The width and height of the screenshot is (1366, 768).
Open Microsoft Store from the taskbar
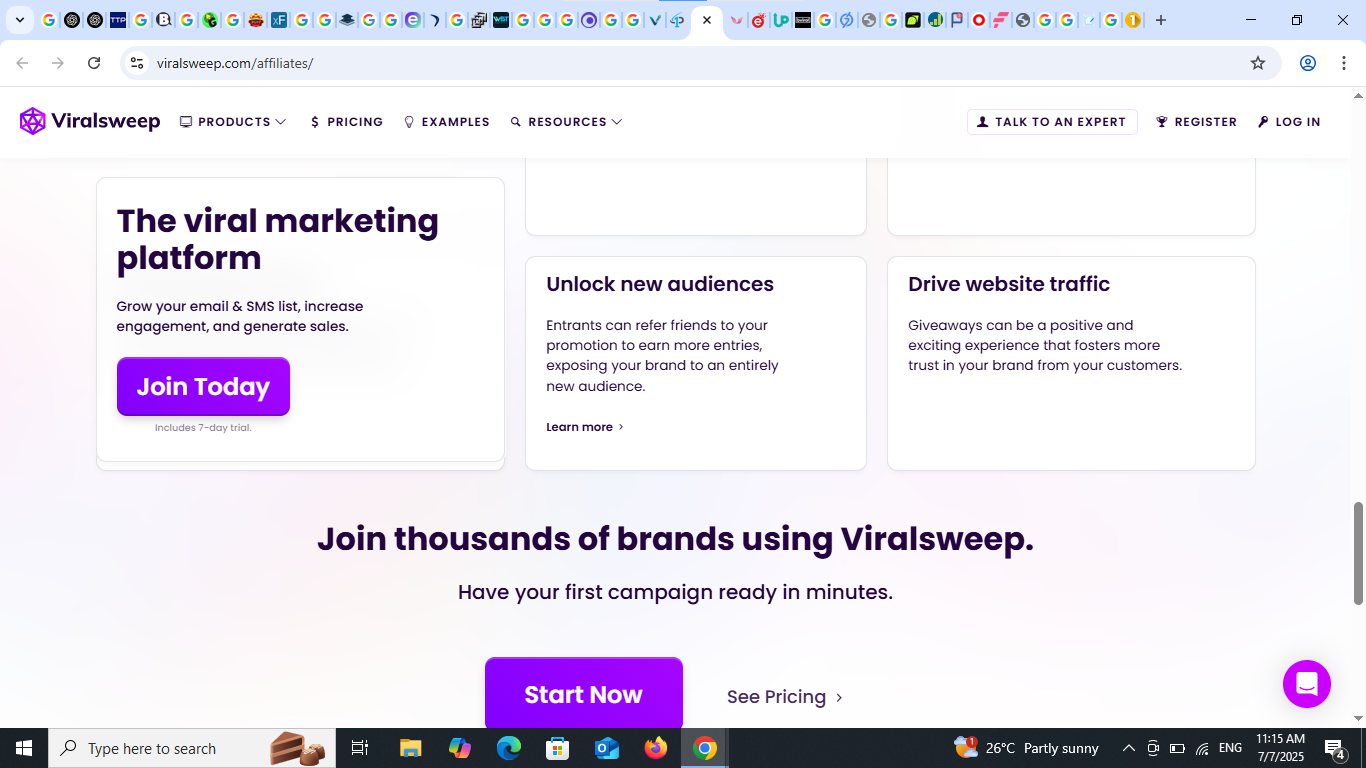pos(558,748)
